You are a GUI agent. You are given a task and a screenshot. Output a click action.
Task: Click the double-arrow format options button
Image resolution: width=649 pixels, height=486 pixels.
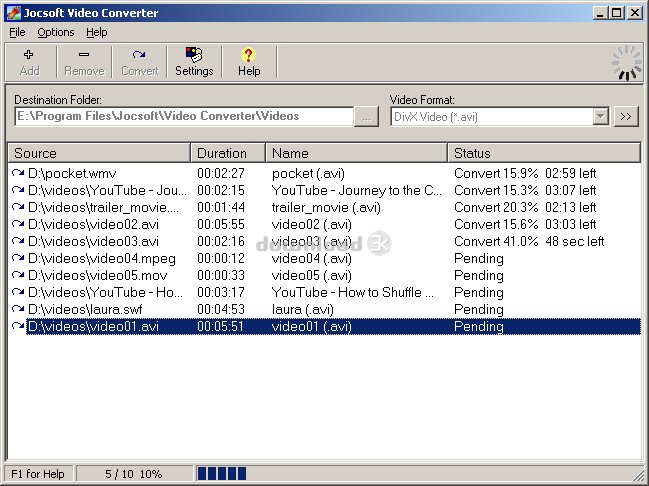click(x=626, y=117)
